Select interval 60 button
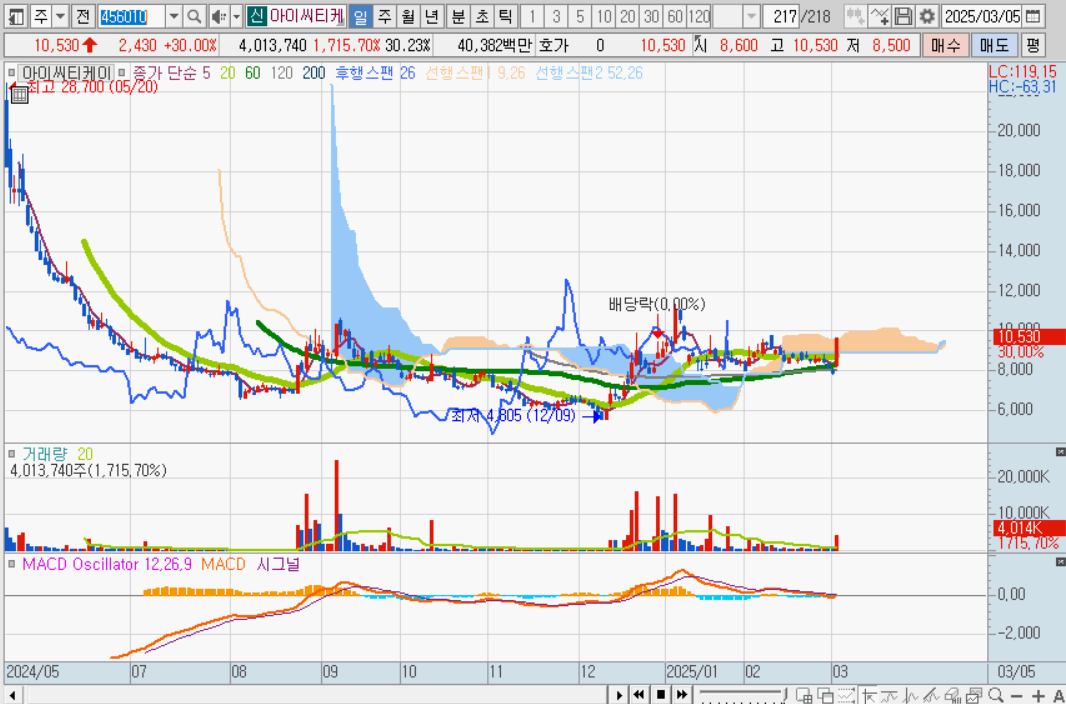 (675, 16)
